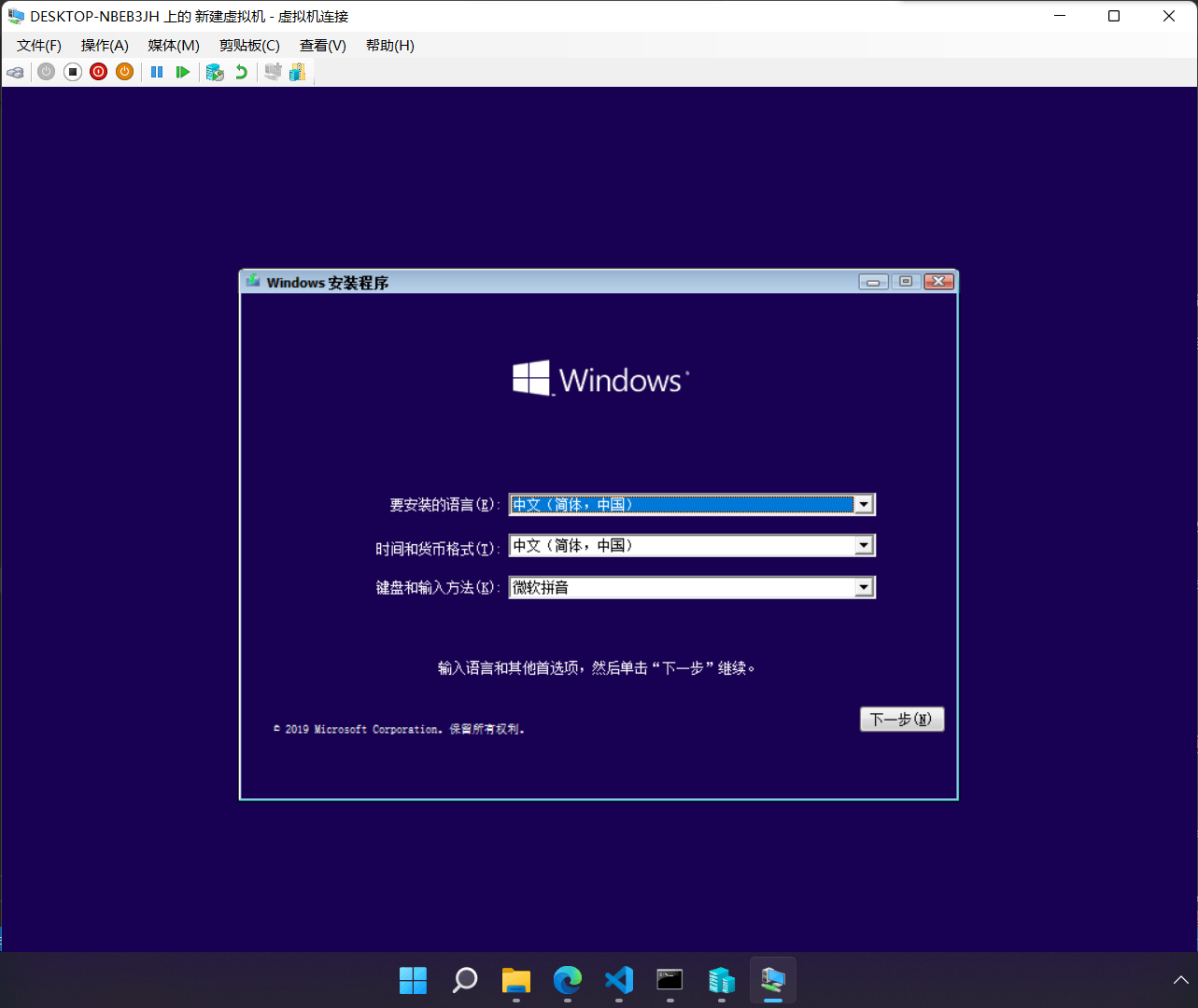Open the 剪贴板 menu

pyautogui.click(x=248, y=45)
